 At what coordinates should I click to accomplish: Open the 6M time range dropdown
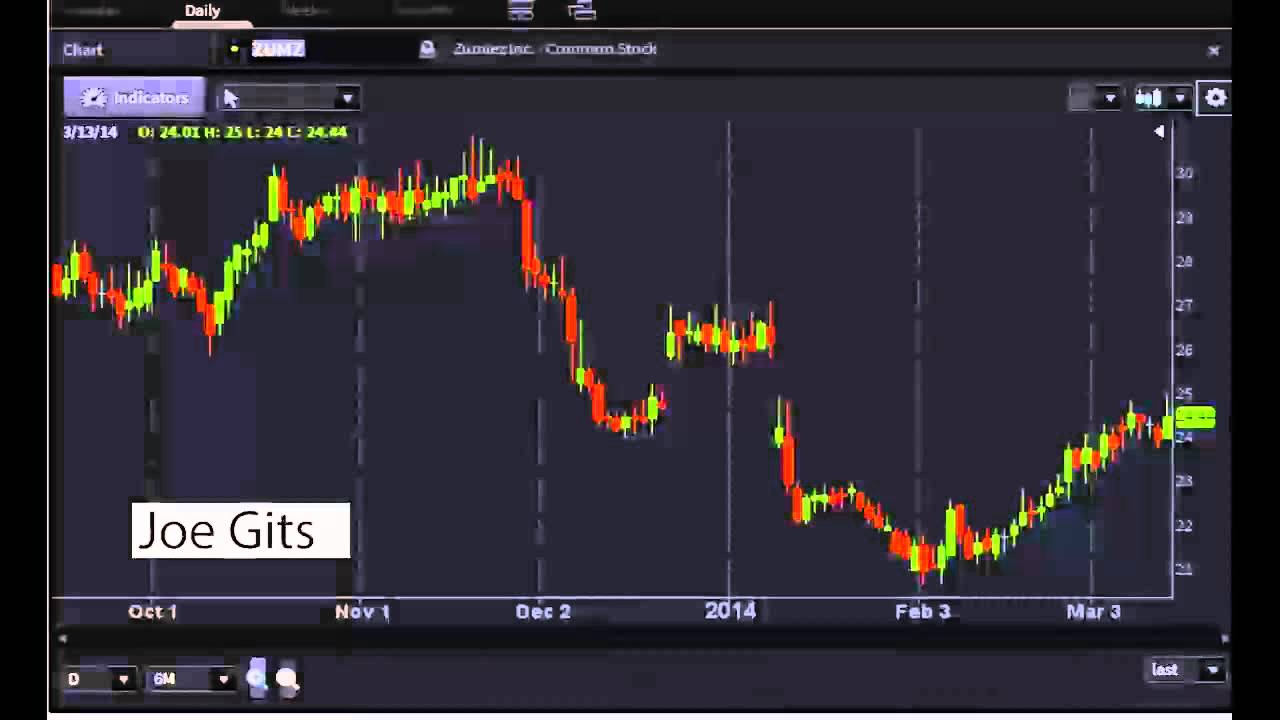click(x=191, y=679)
